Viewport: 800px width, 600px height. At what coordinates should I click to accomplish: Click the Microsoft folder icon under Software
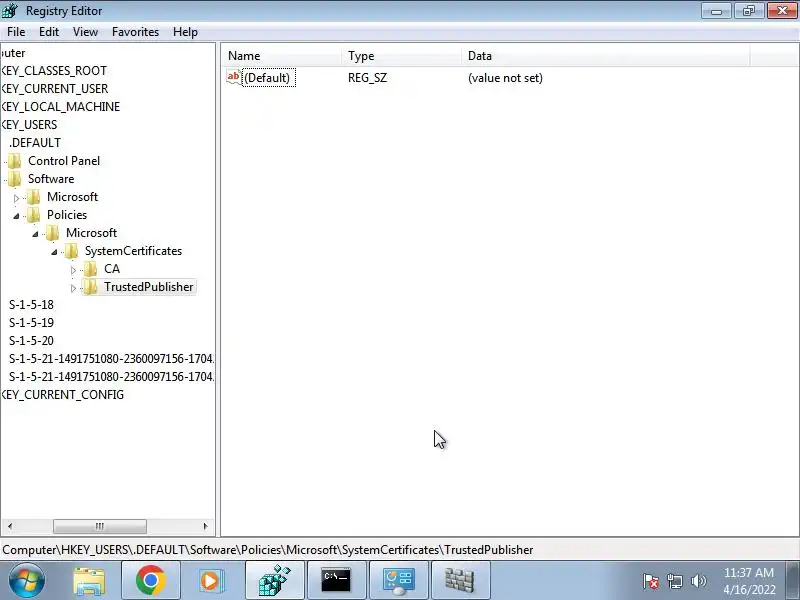point(34,197)
